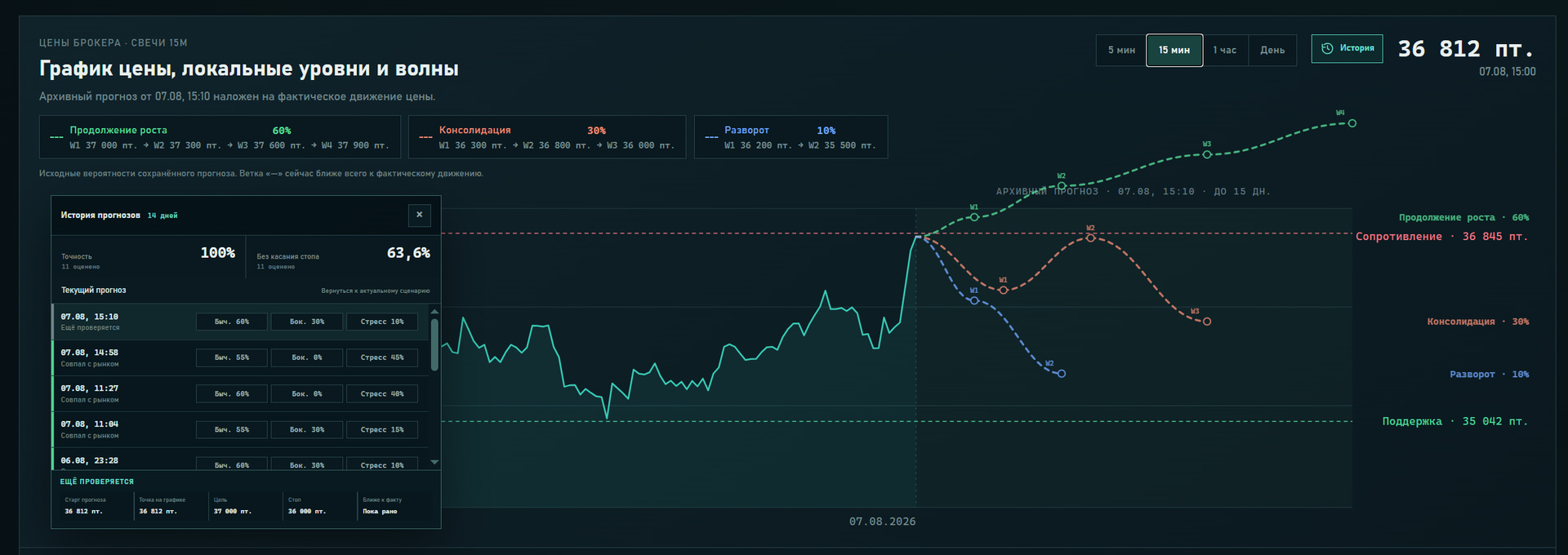Select the Продолжение роста scenario card
Screen dimensions: 1568x555
220,137
